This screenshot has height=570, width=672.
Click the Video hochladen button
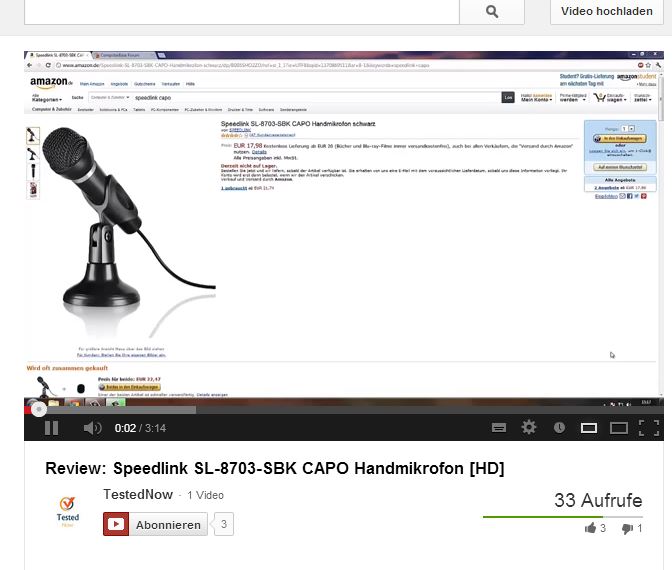(x=606, y=12)
